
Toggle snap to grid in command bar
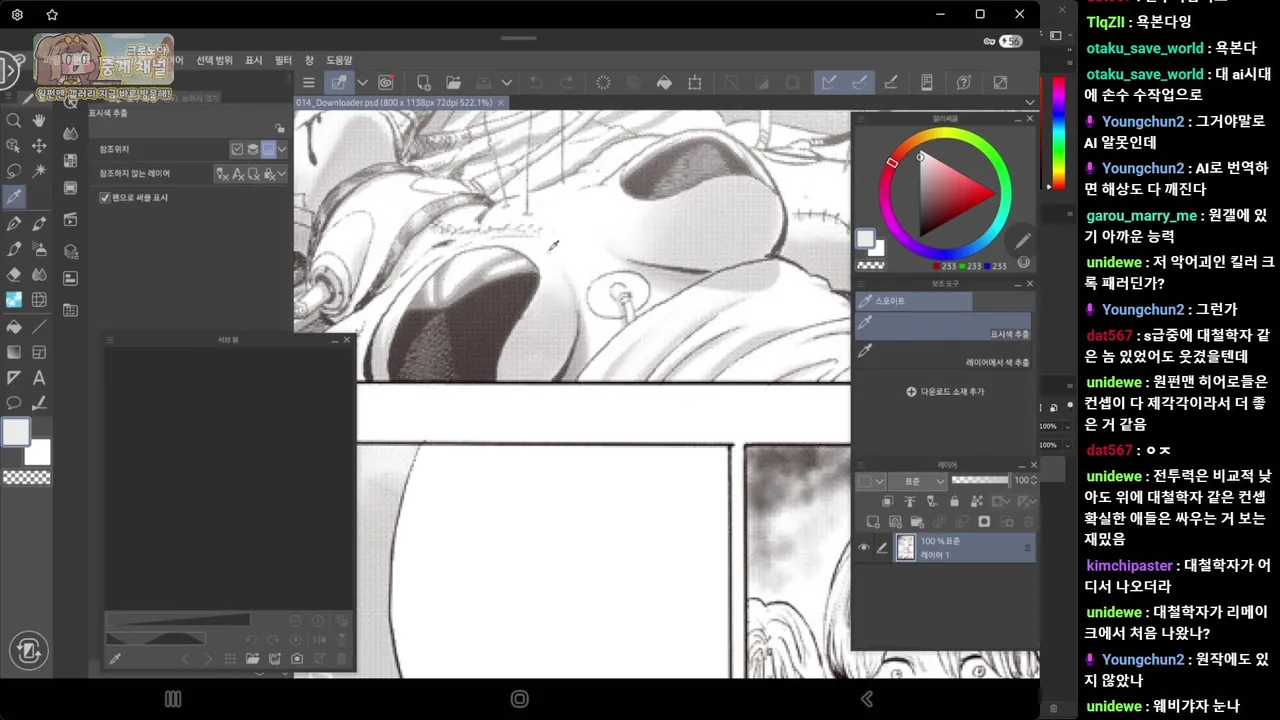click(890, 83)
